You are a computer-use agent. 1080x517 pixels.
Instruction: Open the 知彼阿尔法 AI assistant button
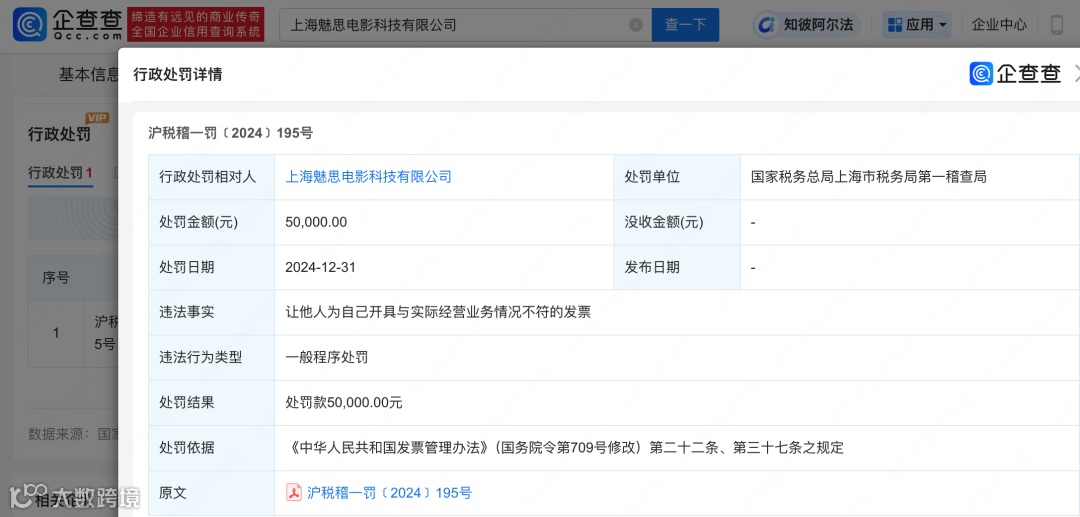805,25
